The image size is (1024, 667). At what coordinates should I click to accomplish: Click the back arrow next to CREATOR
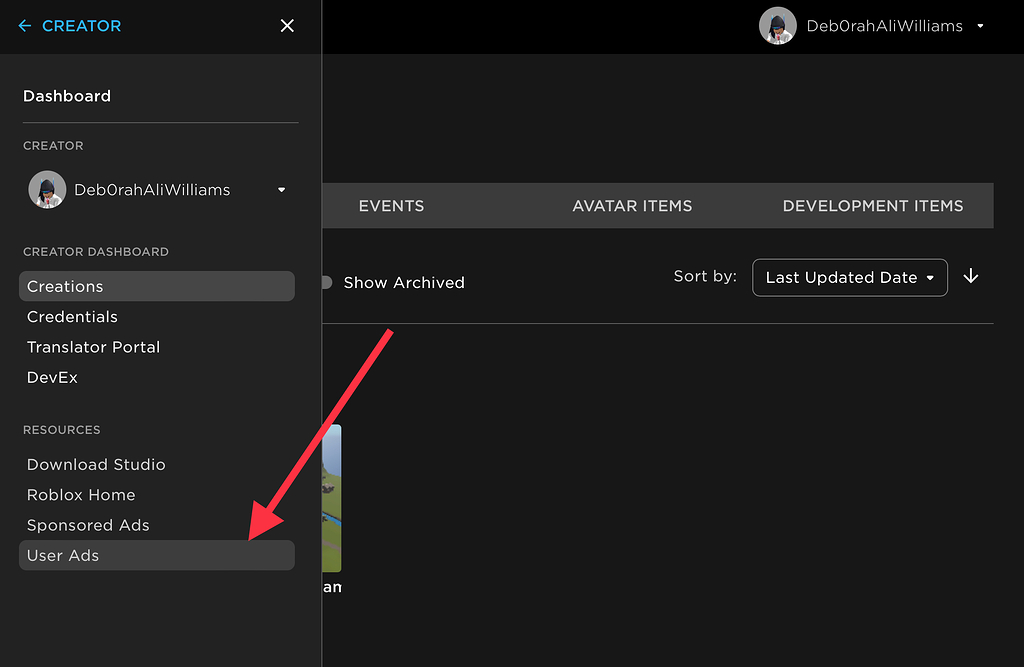click(x=25, y=26)
